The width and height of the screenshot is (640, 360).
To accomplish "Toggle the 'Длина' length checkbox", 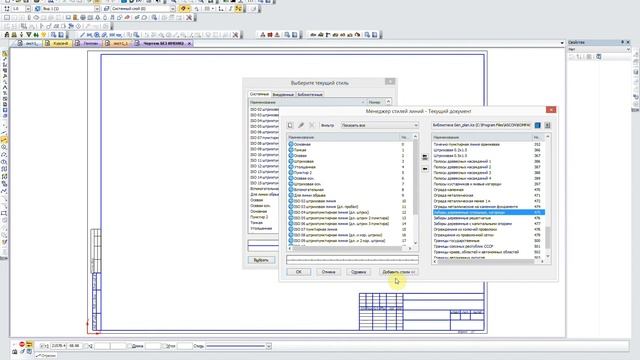I will click(129, 346).
